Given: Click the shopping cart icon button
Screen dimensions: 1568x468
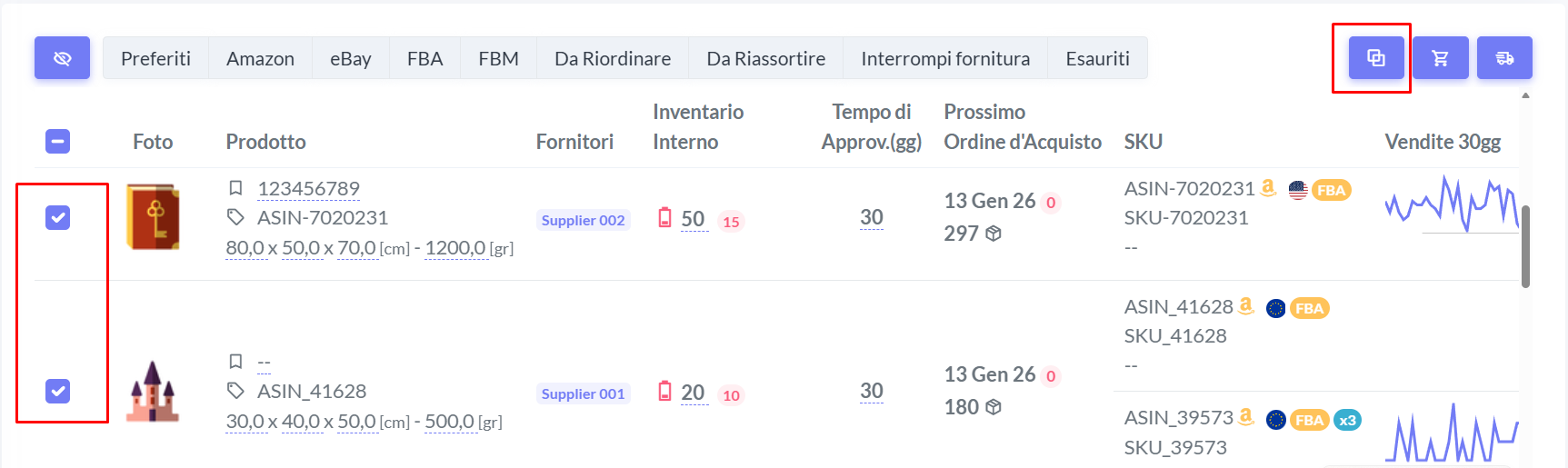Looking at the screenshot, I should coord(1441,58).
